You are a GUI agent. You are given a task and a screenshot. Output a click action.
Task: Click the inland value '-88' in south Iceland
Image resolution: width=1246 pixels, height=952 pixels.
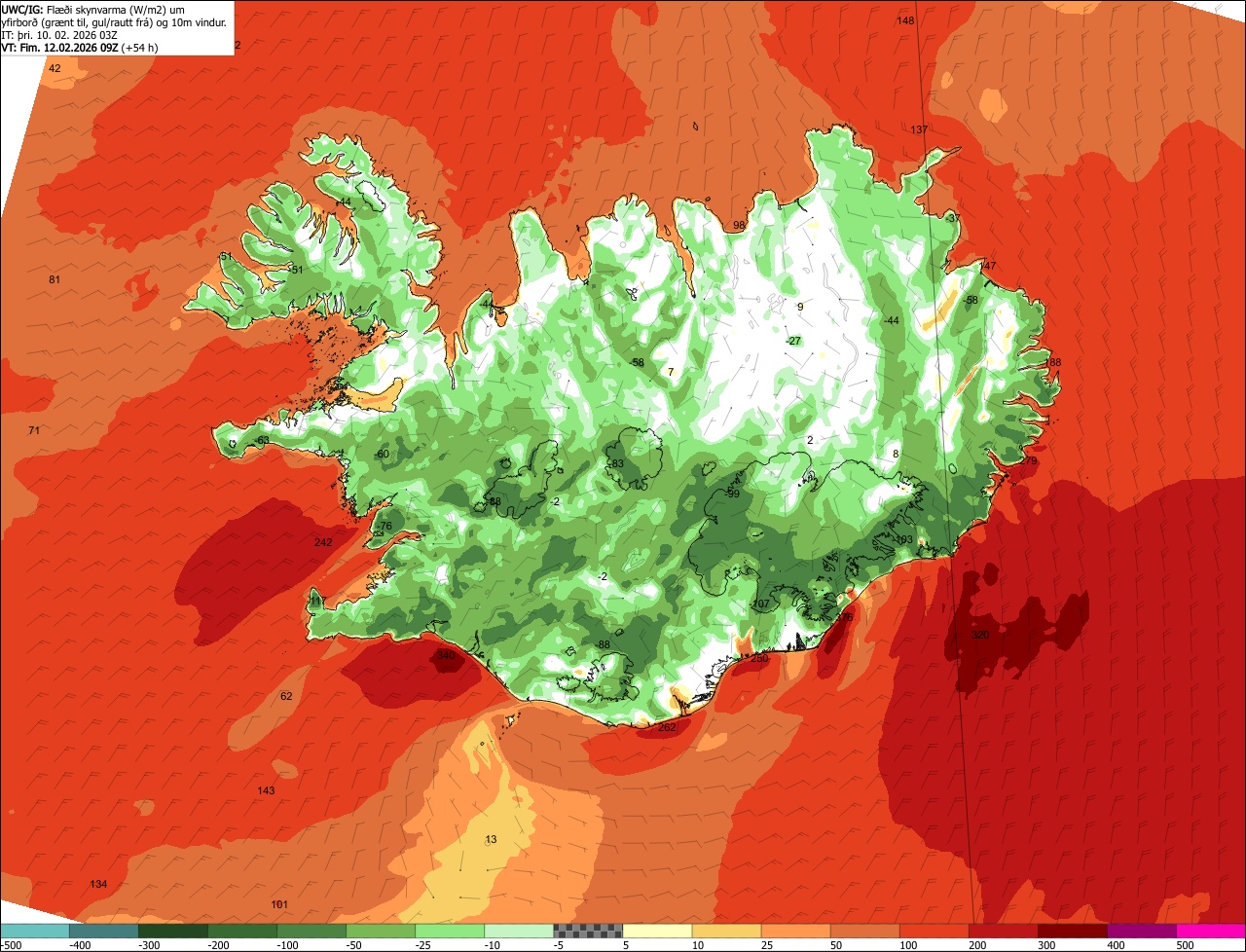pyautogui.click(x=603, y=644)
